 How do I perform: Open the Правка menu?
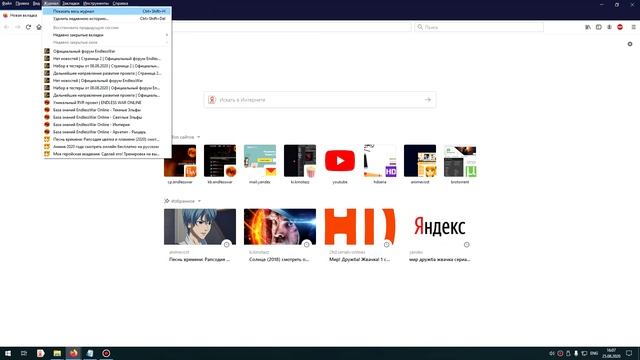click(22, 3)
